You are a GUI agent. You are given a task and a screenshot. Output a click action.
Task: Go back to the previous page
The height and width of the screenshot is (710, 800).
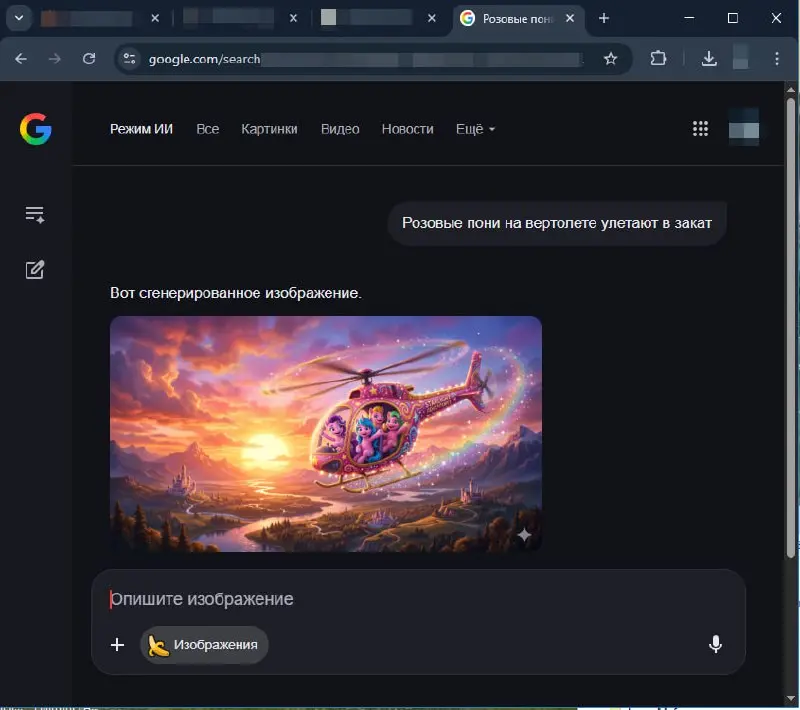[x=21, y=59]
